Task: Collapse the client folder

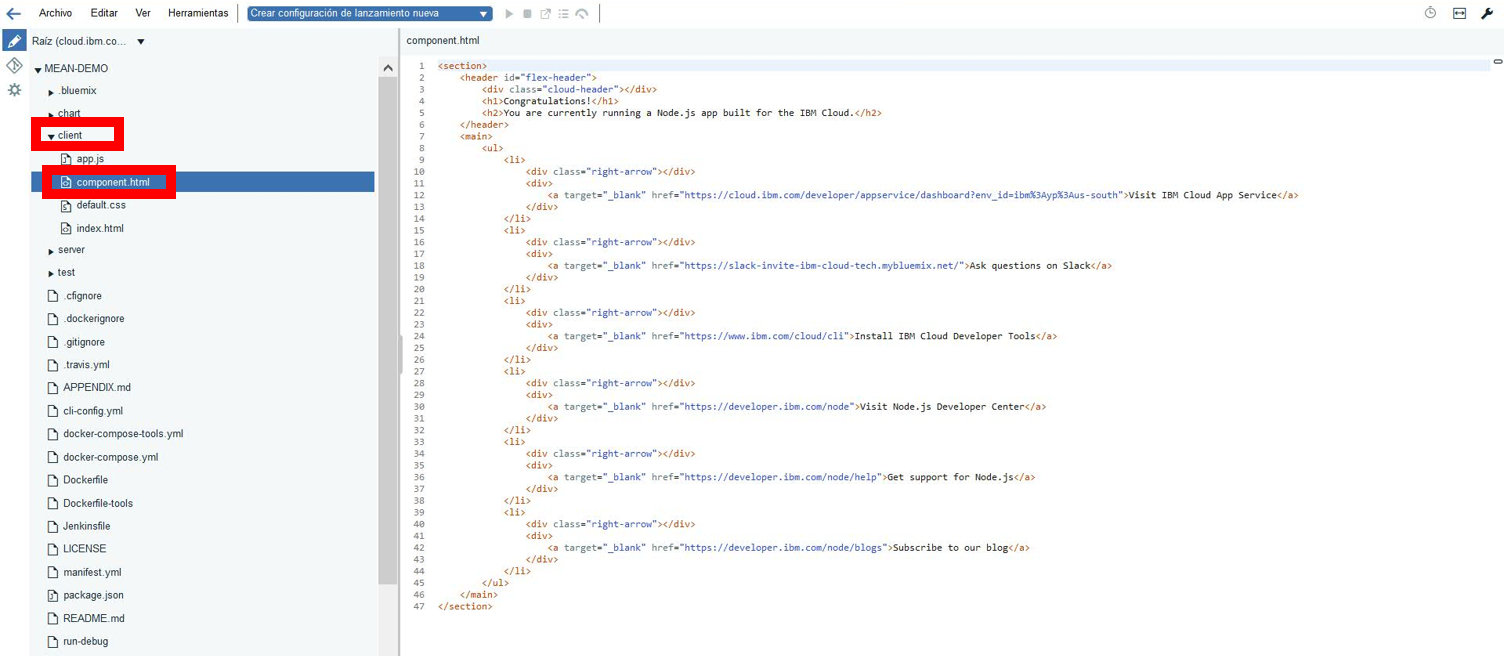Action: pyautogui.click(x=49, y=135)
